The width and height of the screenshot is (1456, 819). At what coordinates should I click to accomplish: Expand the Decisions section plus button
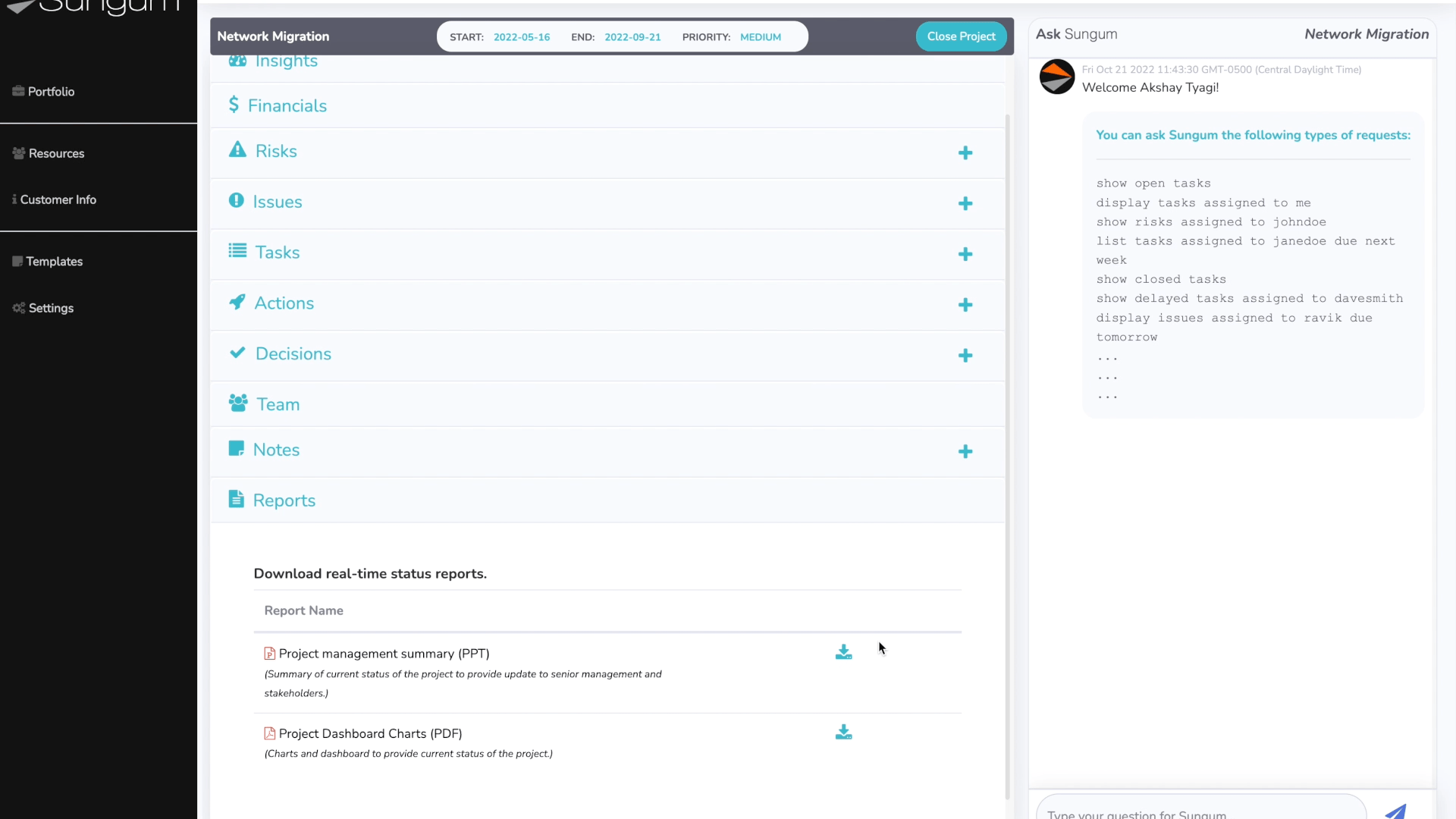965,356
